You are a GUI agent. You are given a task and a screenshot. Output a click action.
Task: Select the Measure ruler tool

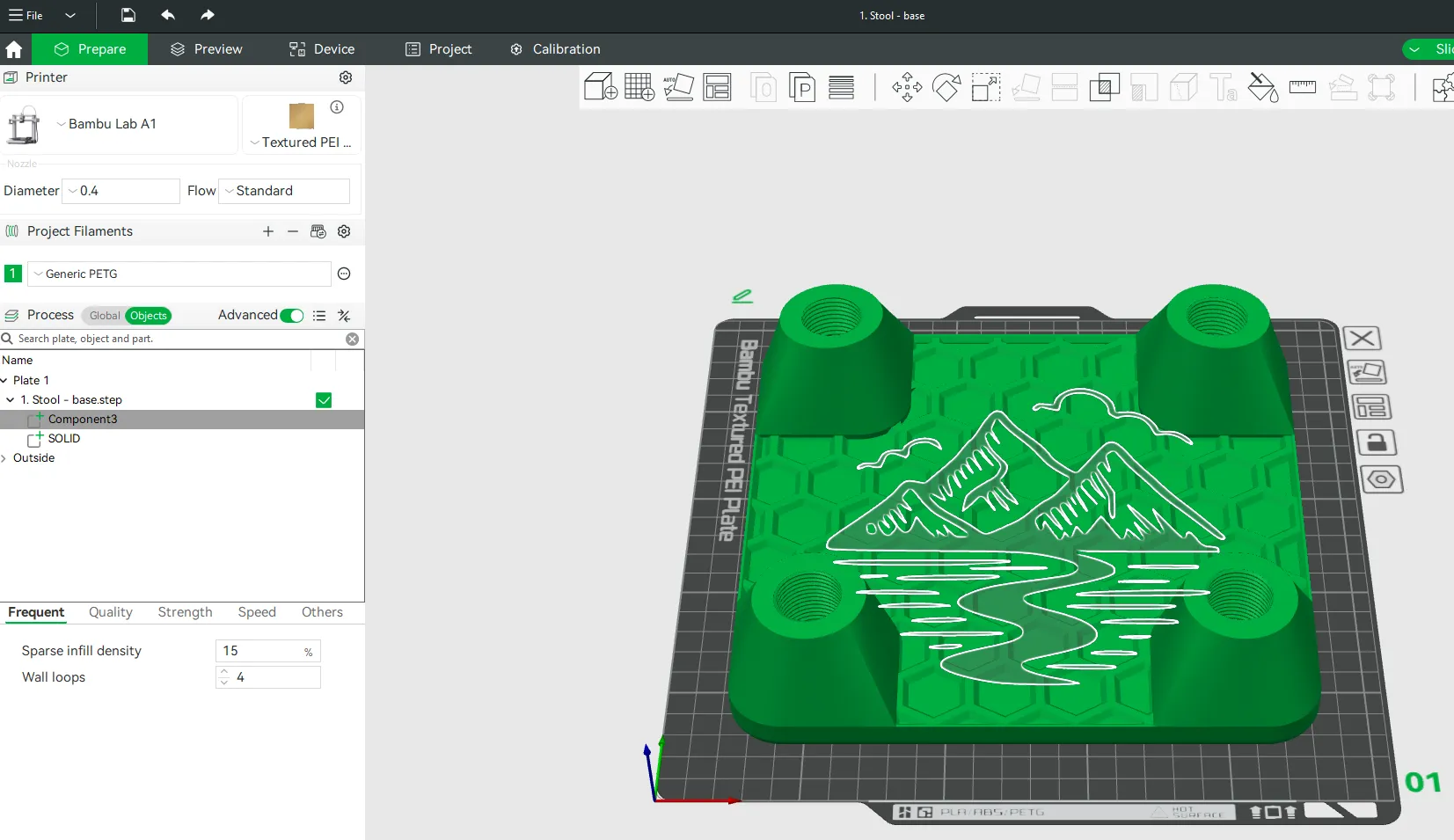tap(1303, 87)
